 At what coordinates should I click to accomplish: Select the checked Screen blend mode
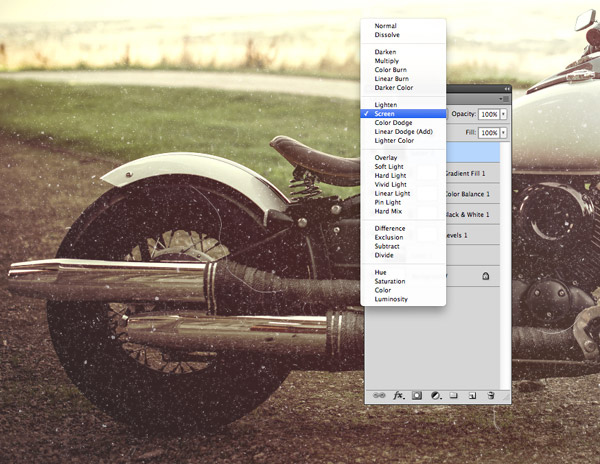(384, 114)
